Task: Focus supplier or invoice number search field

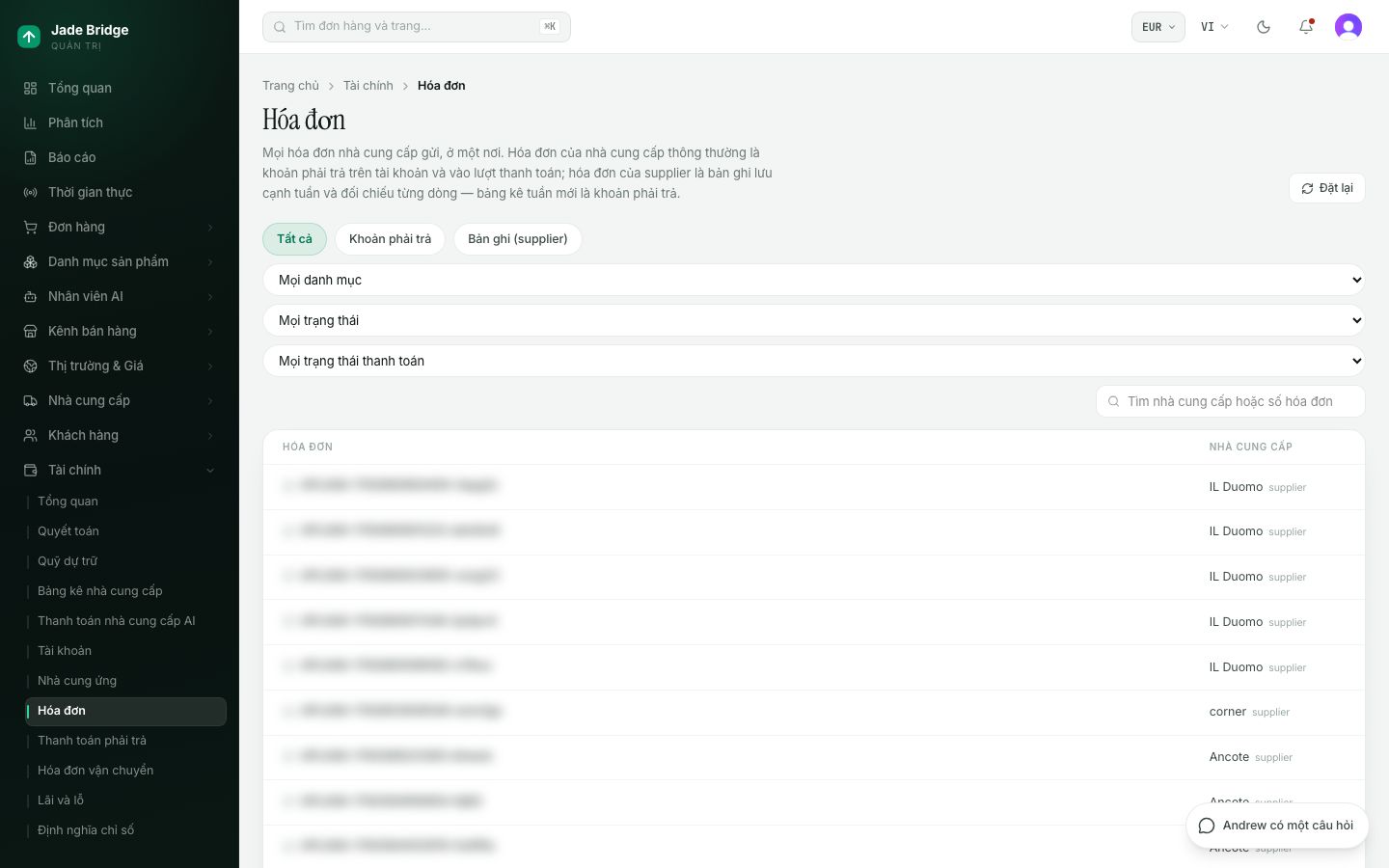Action: 1231,401
